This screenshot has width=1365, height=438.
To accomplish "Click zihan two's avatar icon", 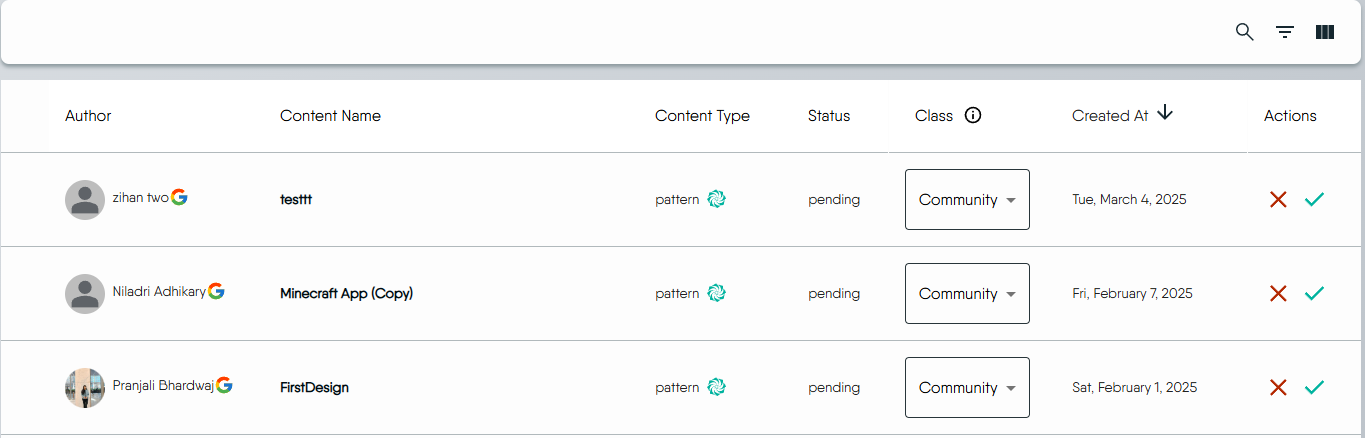I will click(85, 200).
